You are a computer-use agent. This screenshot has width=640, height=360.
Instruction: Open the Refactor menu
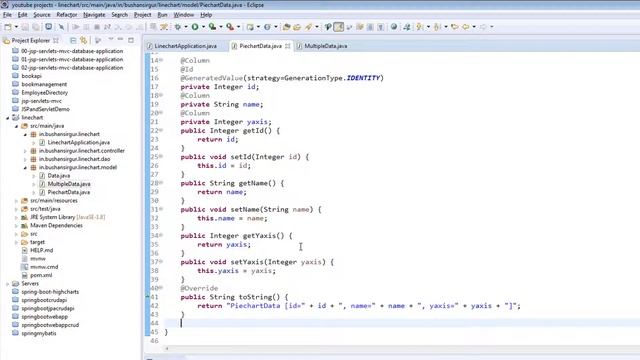click(67, 15)
